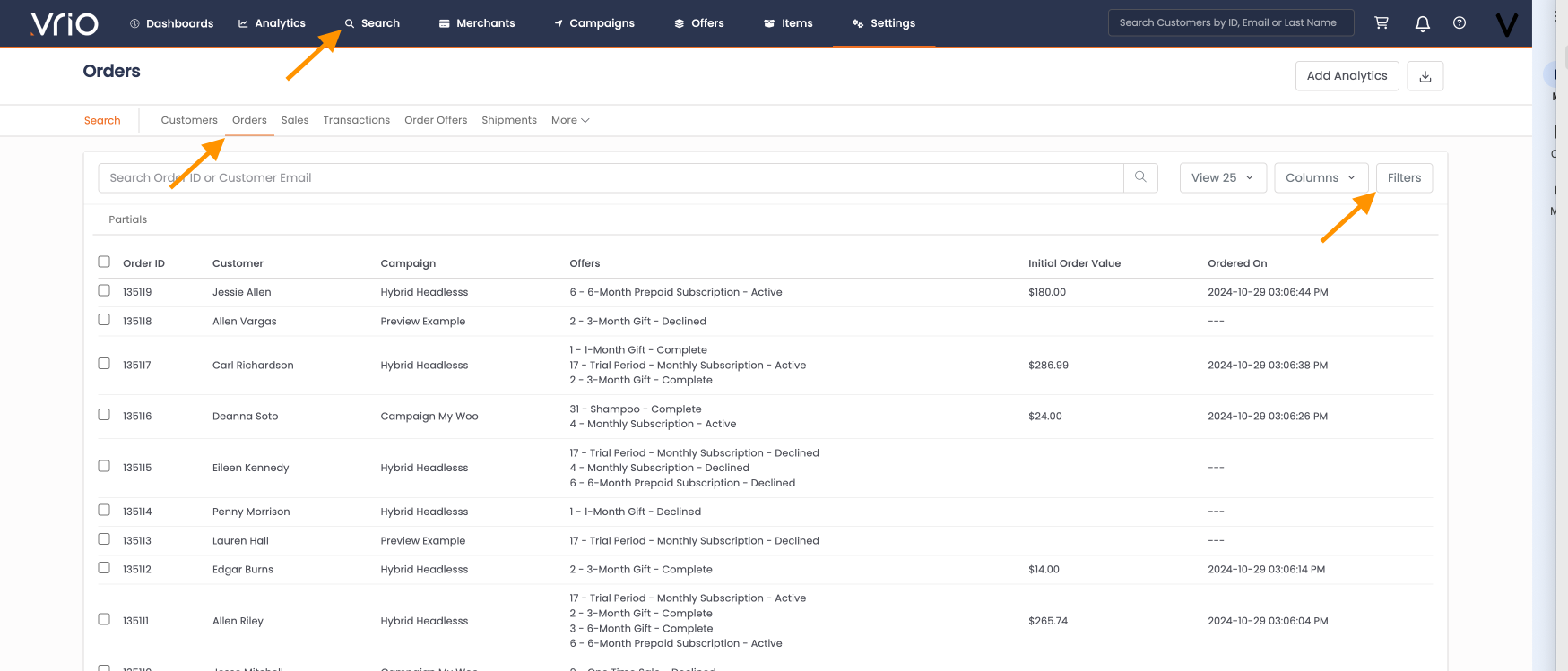This screenshot has height=671, width=1568.
Task: Click the $286.99 order value
Action: tap(1048, 366)
